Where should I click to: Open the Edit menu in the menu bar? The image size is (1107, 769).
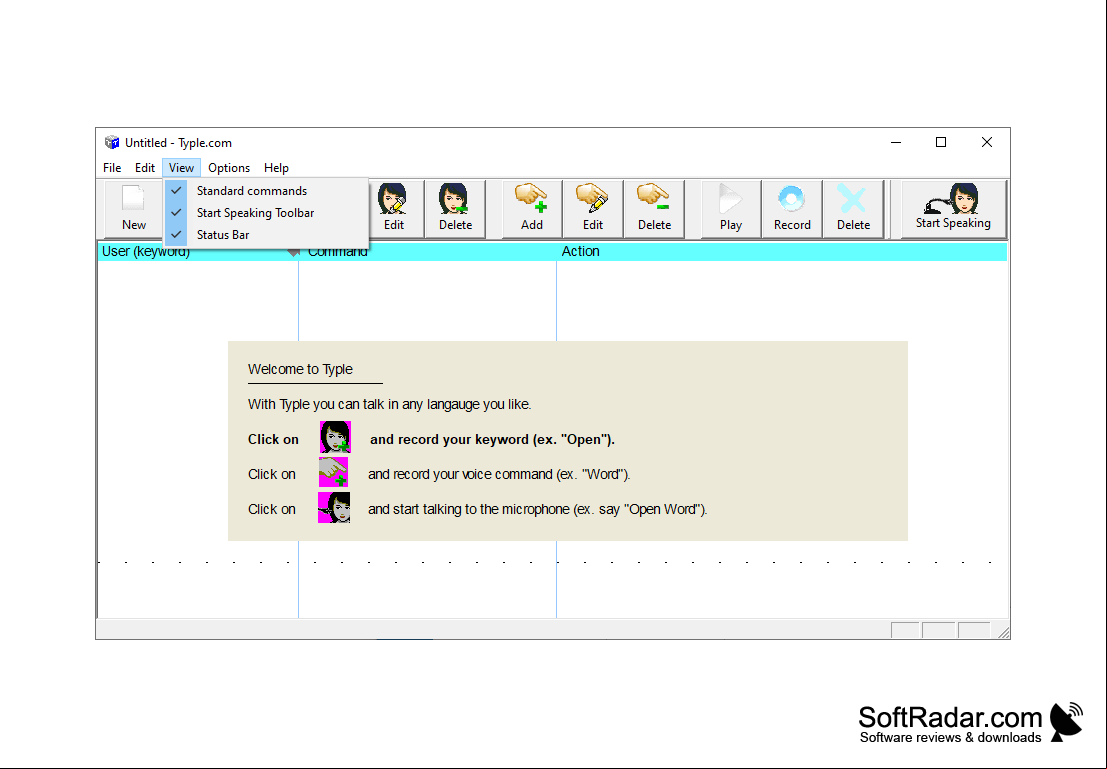tap(145, 168)
